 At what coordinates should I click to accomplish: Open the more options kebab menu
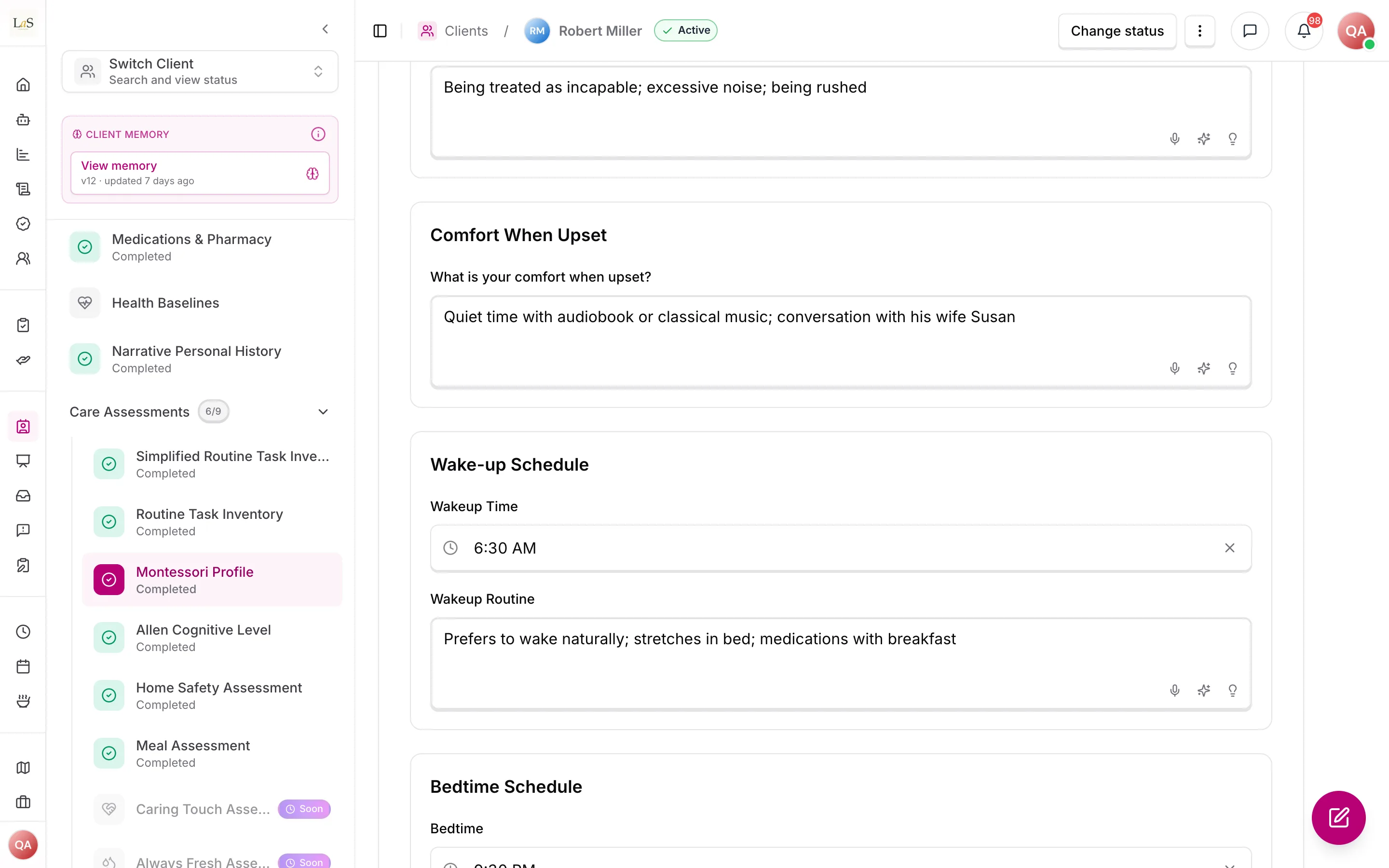tap(1199, 31)
